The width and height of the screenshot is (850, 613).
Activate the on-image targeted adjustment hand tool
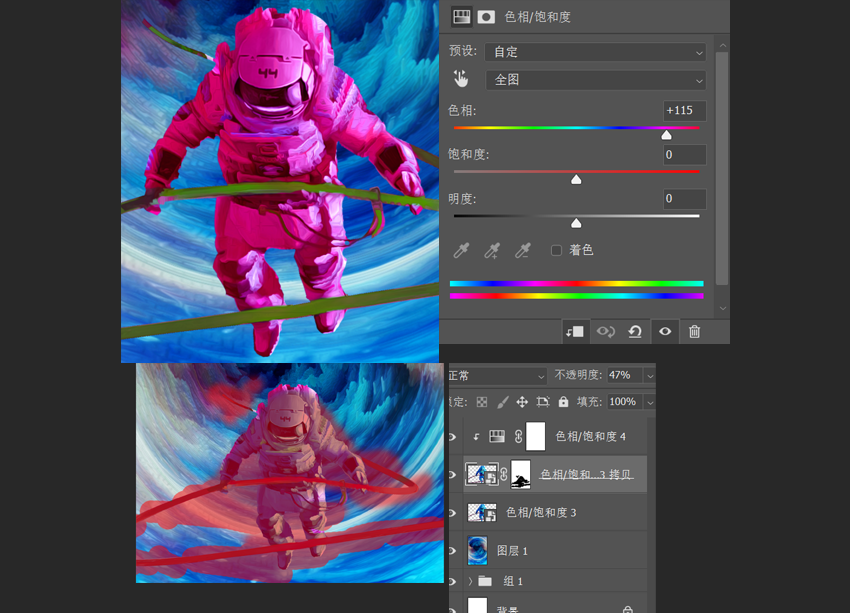coord(461,79)
